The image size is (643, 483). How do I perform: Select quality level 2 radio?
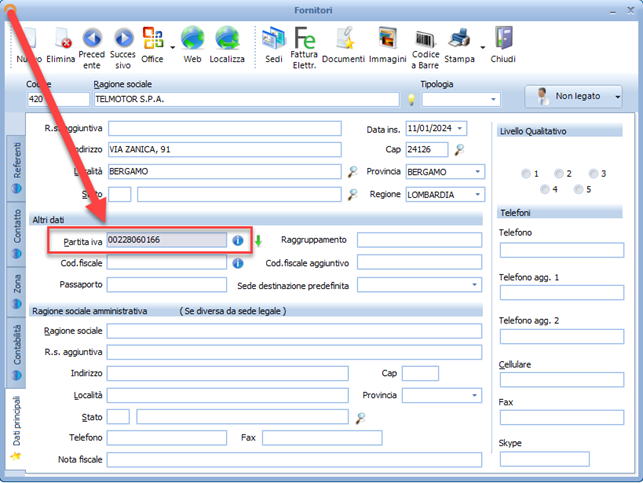tap(559, 173)
